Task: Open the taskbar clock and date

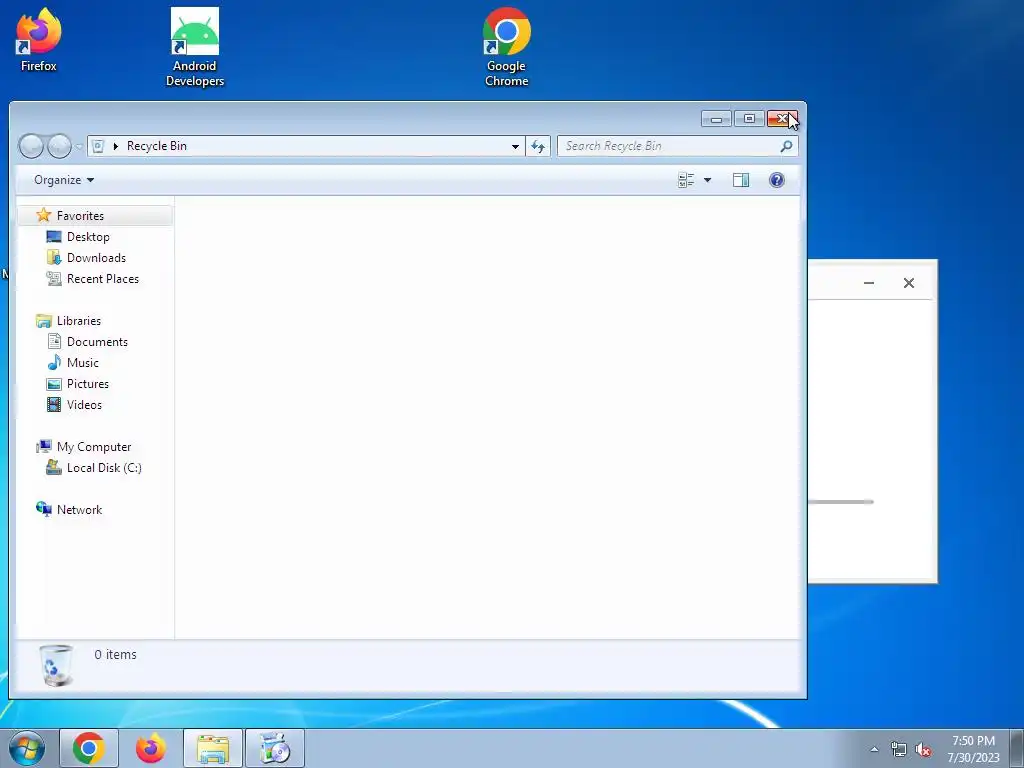Action: click(x=973, y=749)
